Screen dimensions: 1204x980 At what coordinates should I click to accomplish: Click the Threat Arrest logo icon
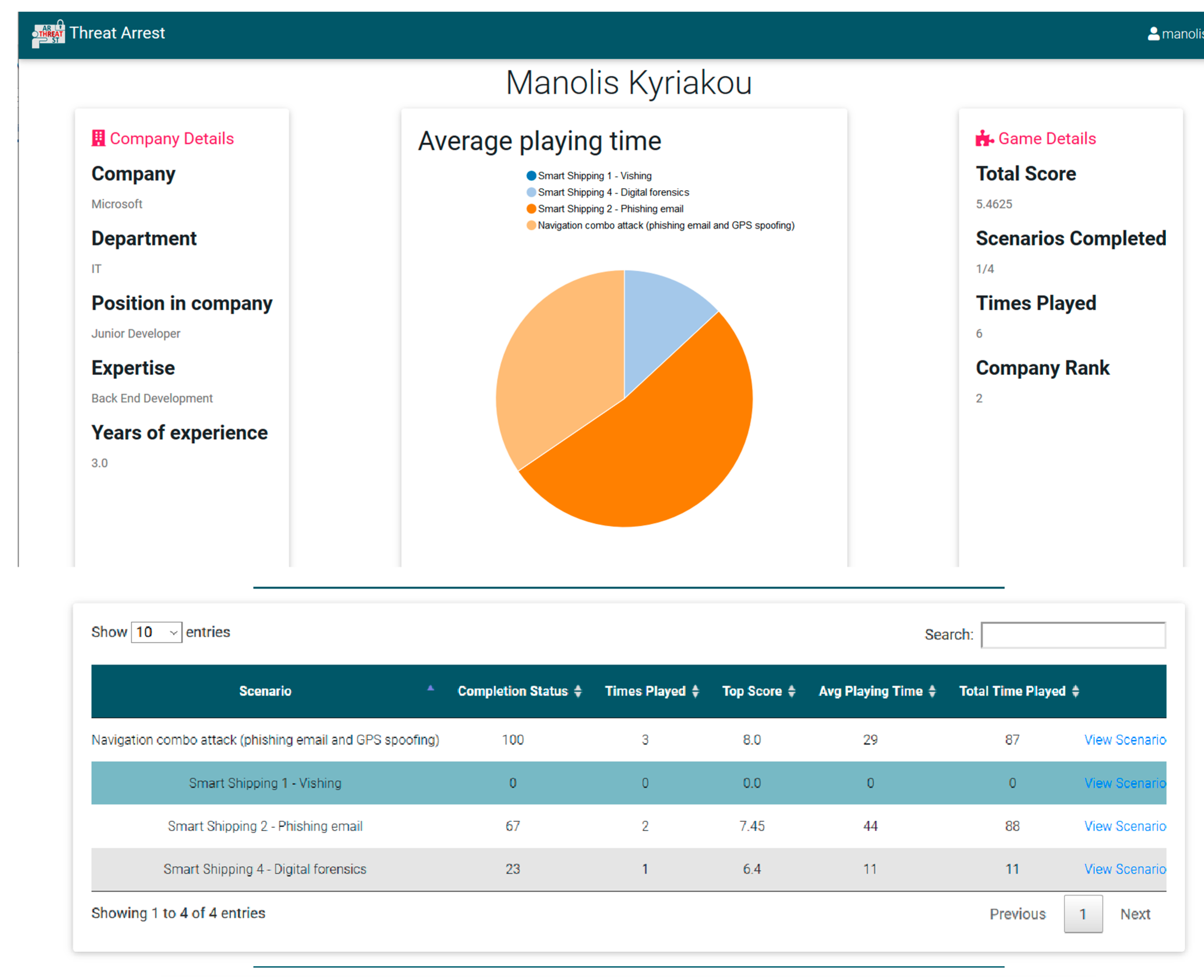pyautogui.click(x=48, y=34)
